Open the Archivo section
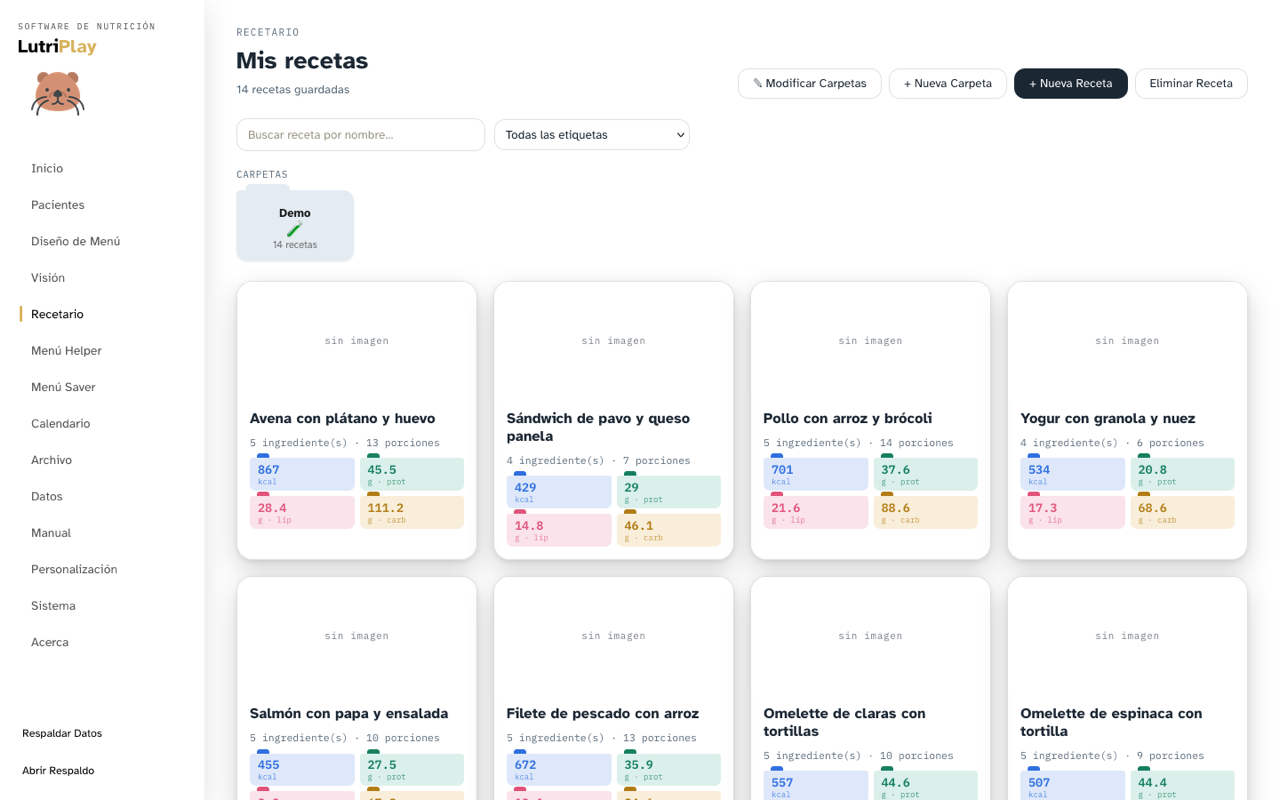This screenshot has width=1280, height=800. 51,460
